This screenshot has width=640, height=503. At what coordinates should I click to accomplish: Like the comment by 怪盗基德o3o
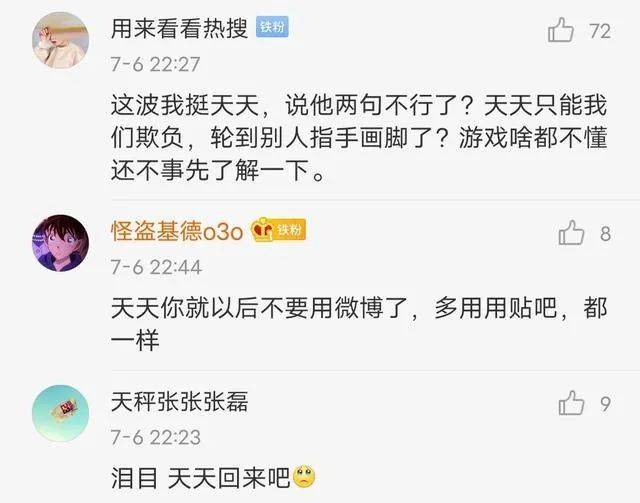(x=571, y=233)
